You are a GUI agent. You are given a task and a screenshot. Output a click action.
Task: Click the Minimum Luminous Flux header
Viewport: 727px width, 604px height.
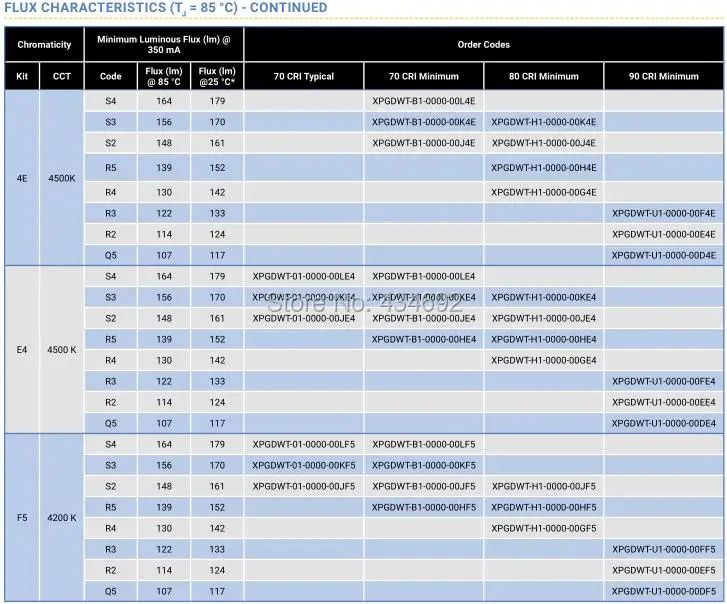(x=164, y=45)
